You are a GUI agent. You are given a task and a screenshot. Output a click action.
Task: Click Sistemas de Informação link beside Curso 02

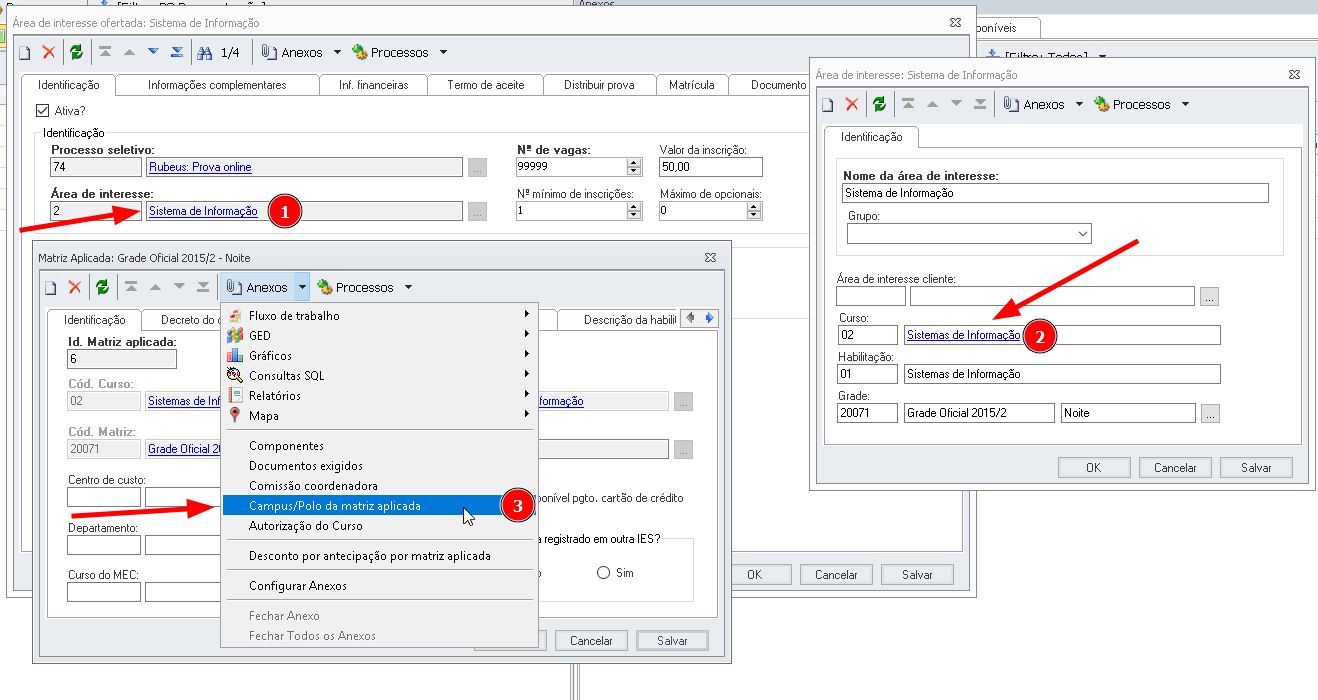click(x=963, y=335)
